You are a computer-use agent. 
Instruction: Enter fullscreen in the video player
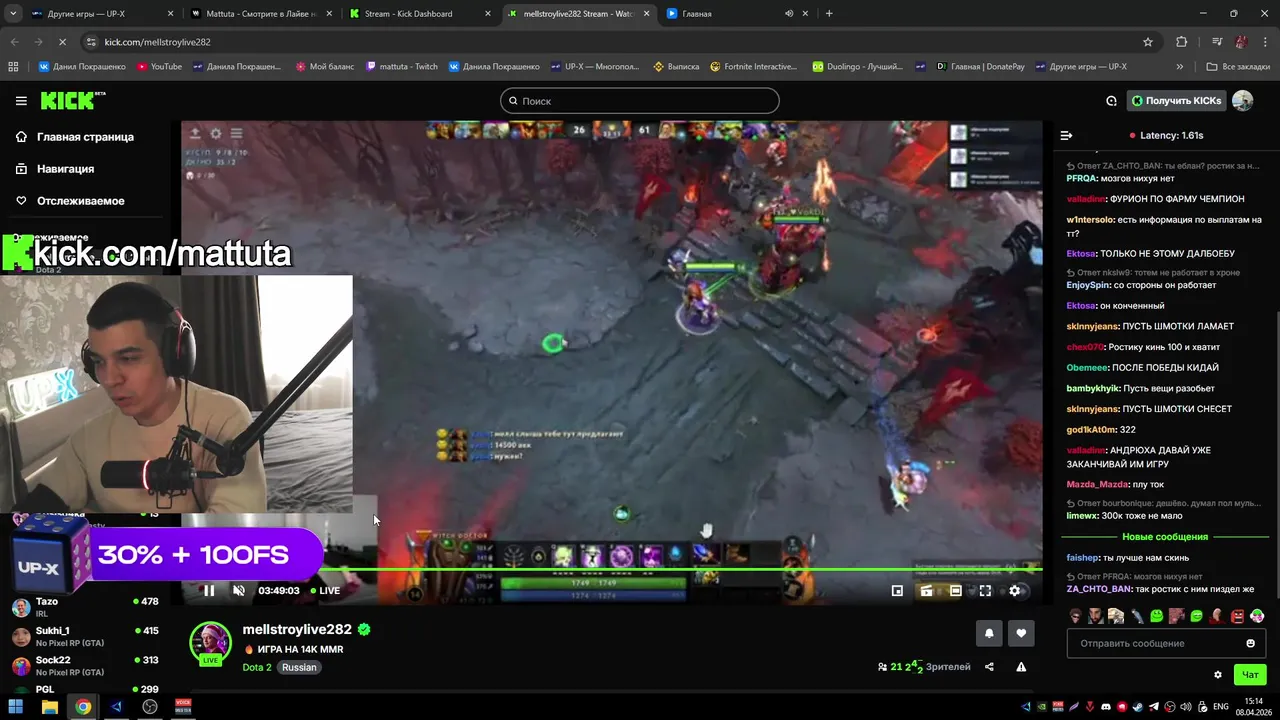point(985,591)
